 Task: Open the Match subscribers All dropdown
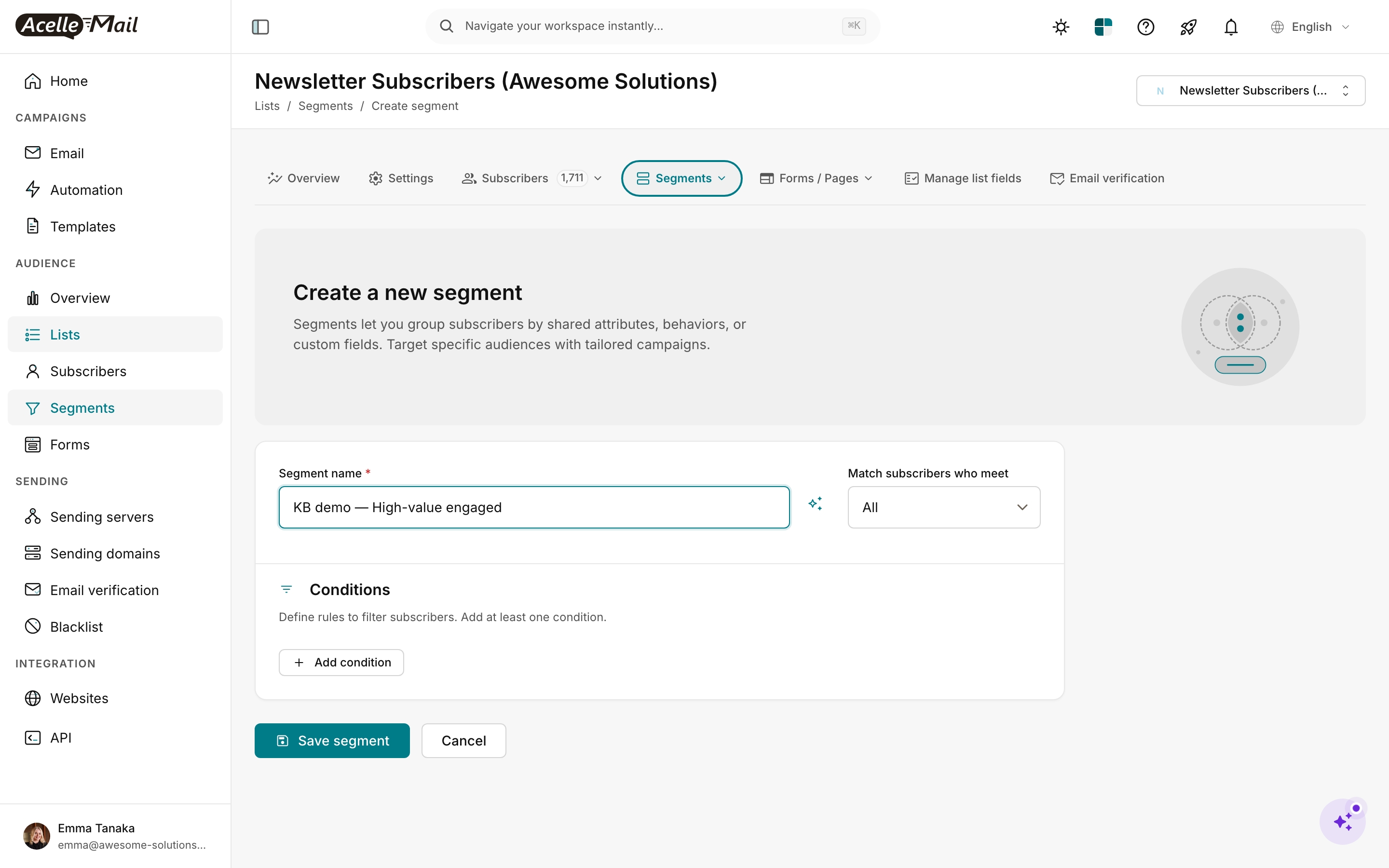click(x=943, y=507)
